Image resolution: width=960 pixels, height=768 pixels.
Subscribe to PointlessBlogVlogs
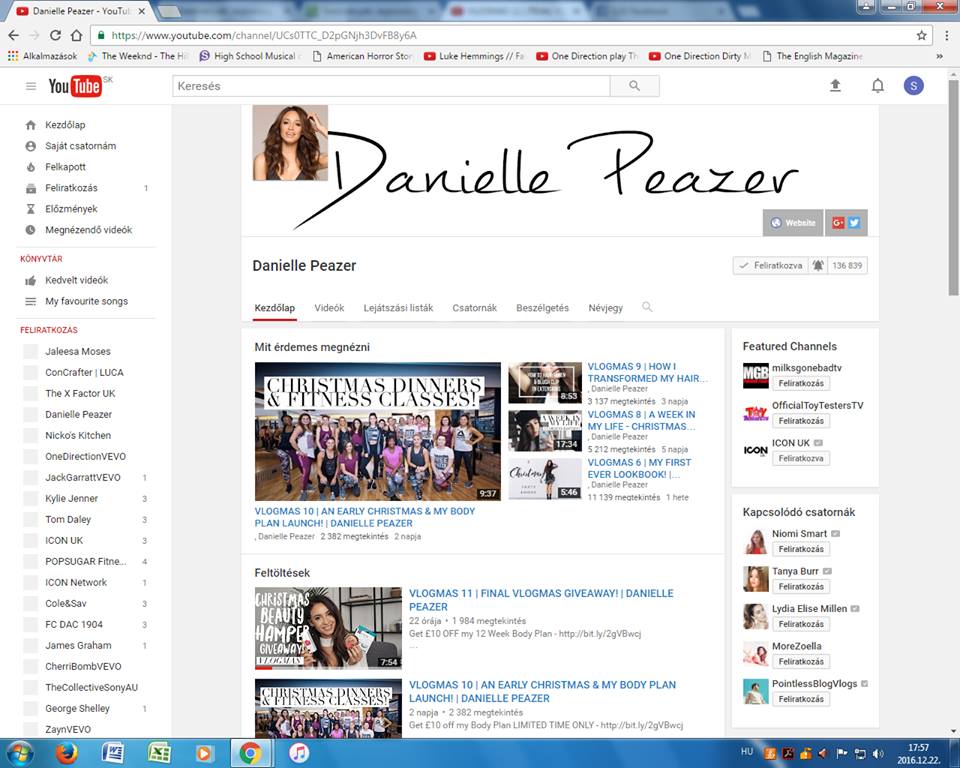[x=801, y=699]
